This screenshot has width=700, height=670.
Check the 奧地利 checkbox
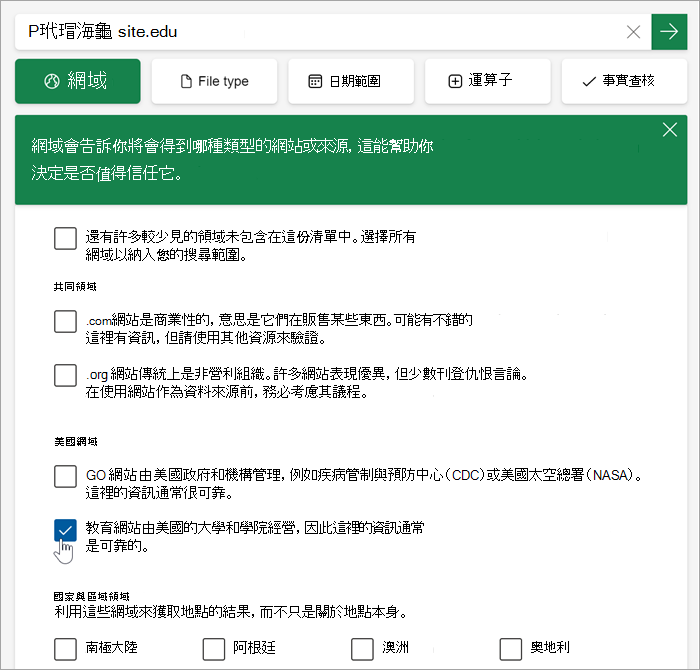click(511, 649)
